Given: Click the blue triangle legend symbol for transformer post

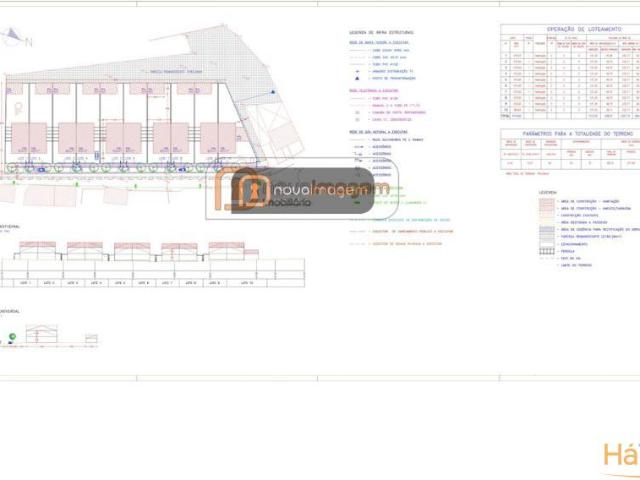Looking at the screenshot, I should click(357, 78).
